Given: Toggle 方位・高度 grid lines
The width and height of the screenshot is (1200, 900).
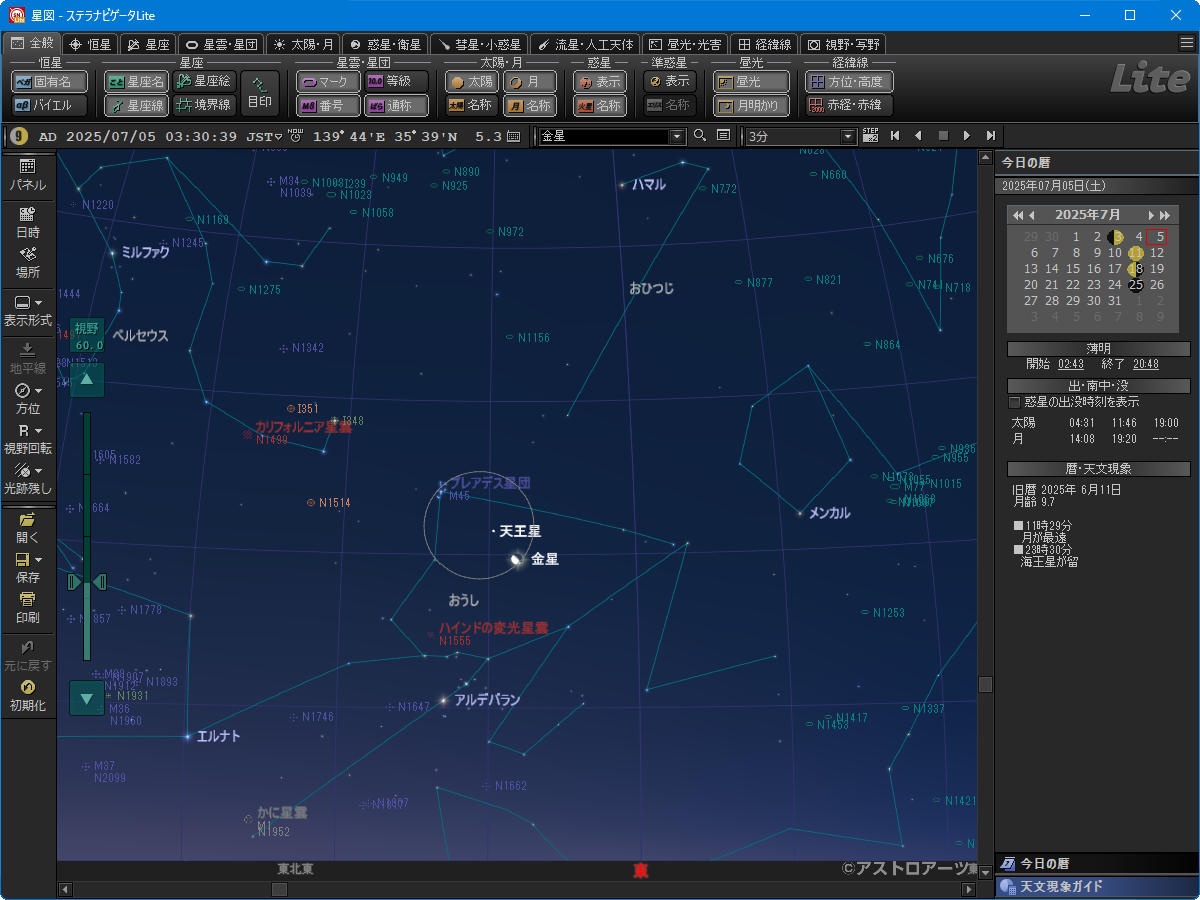Looking at the screenshot, I should [x=849, y=82].
